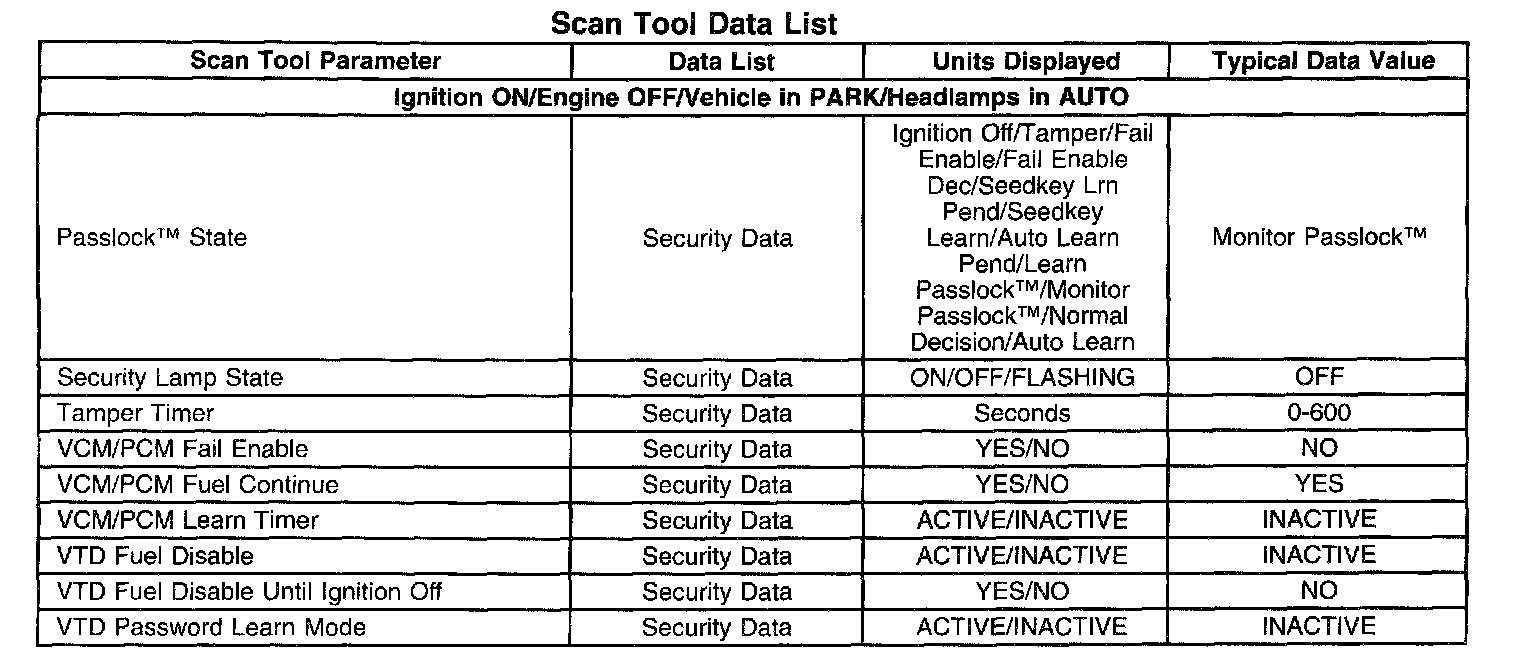The width and height of the screenshot is (1520, 666).
Task: Click the Scan Tool Data List title
Action: (694, 23)
